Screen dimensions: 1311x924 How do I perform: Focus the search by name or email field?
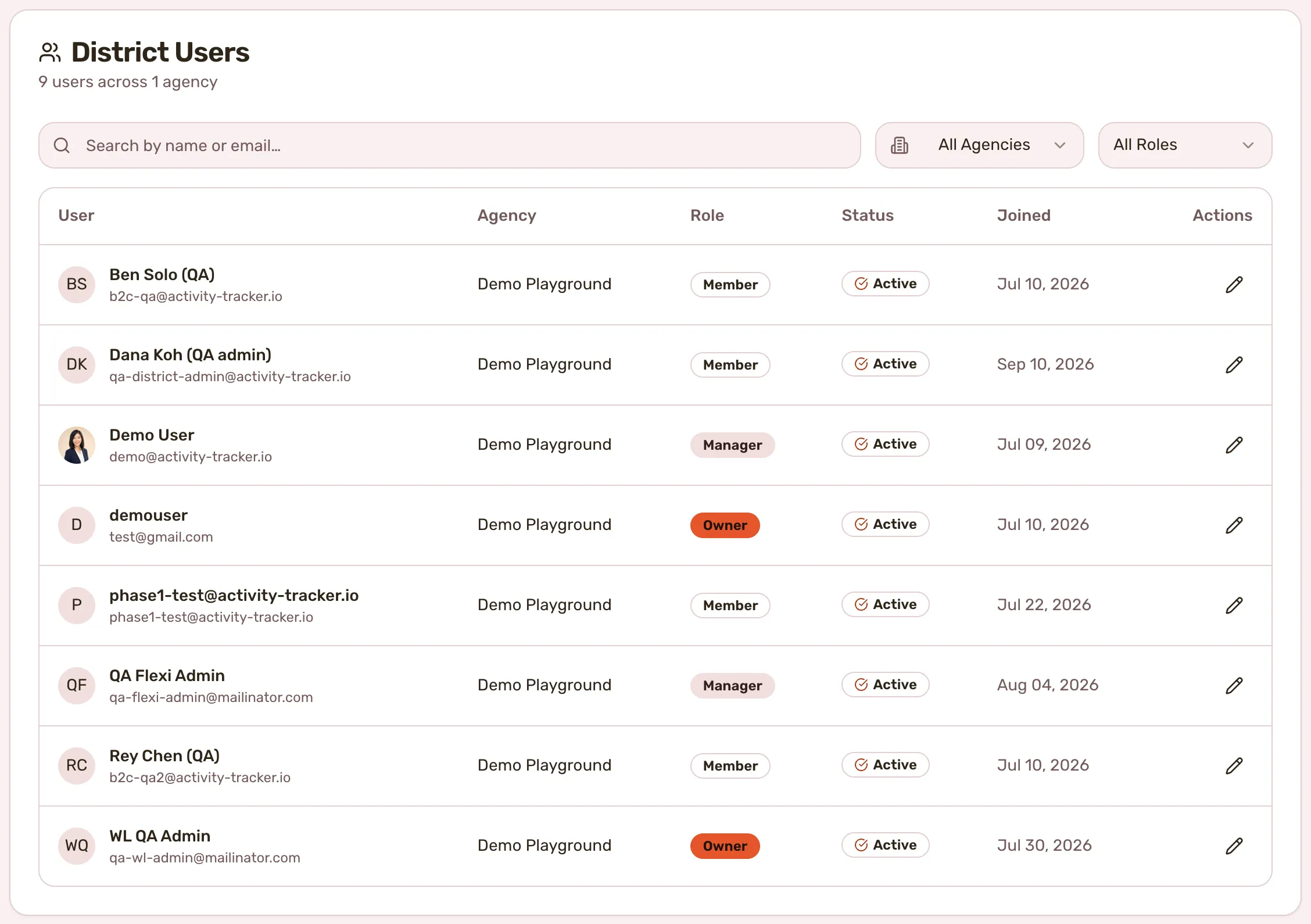(x=450, y=145)
